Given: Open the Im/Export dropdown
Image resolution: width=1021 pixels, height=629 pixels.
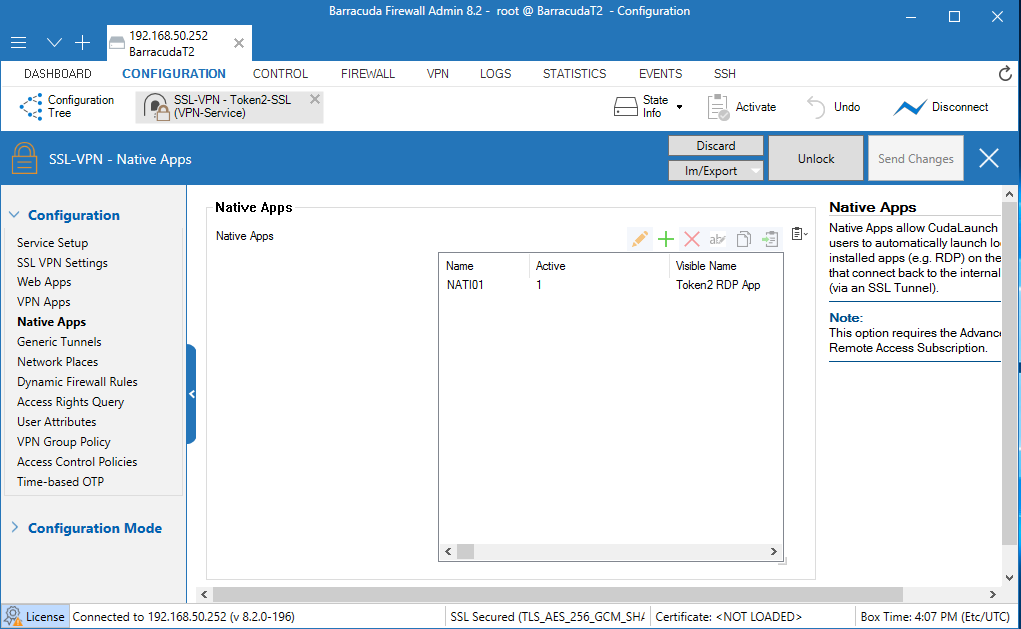Looking at the screenshot, I should coord(716,171).
